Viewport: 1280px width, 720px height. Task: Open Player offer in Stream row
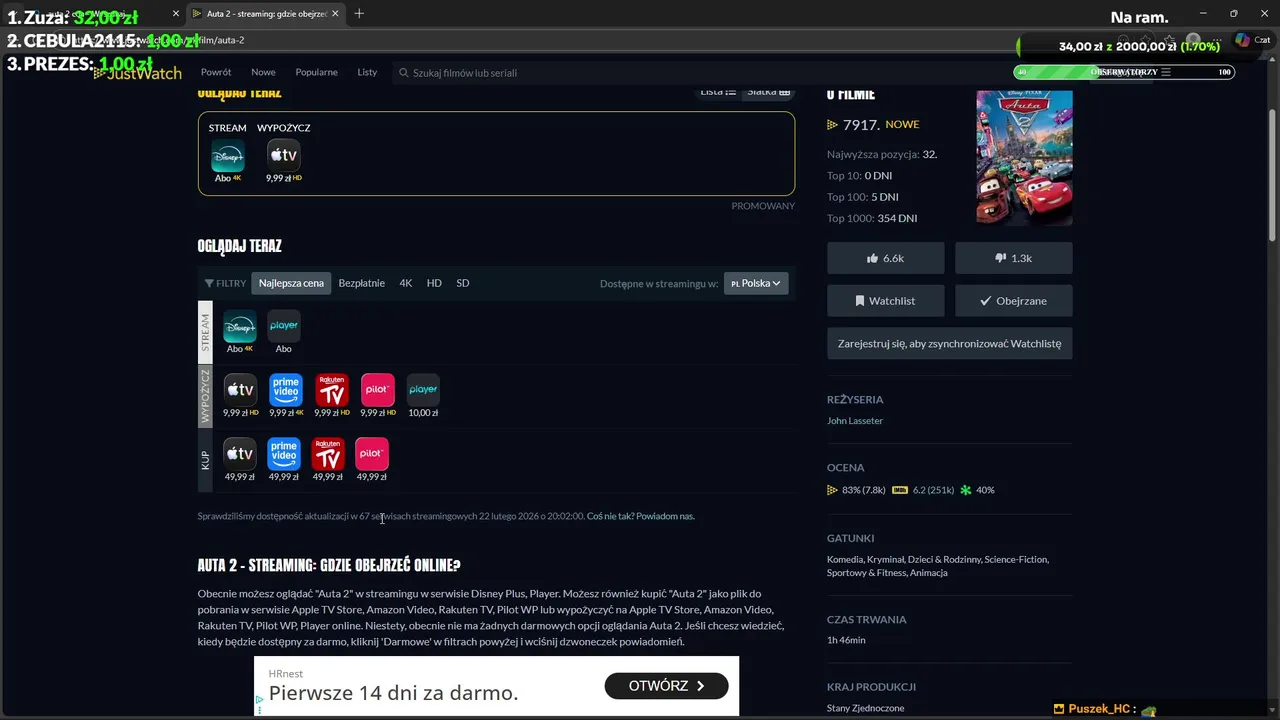point(284,326)
